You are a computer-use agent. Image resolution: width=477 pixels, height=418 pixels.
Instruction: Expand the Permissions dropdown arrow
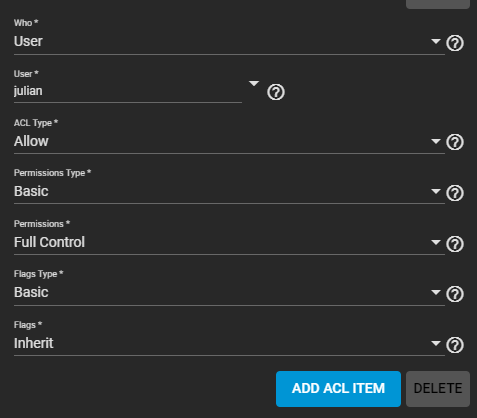(x=436, y=242)
